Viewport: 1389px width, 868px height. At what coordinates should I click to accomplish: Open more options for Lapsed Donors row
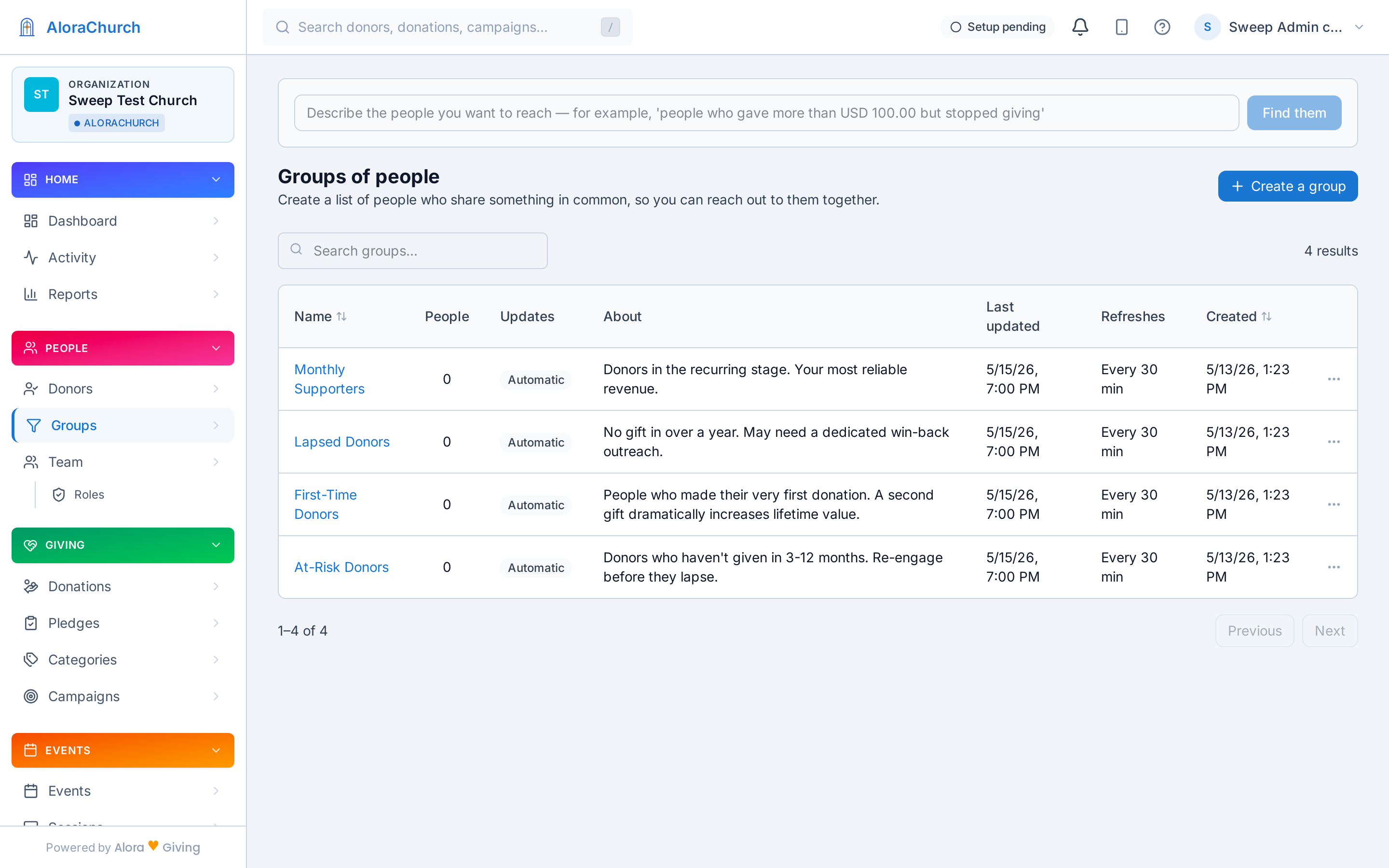[1334, 441]
